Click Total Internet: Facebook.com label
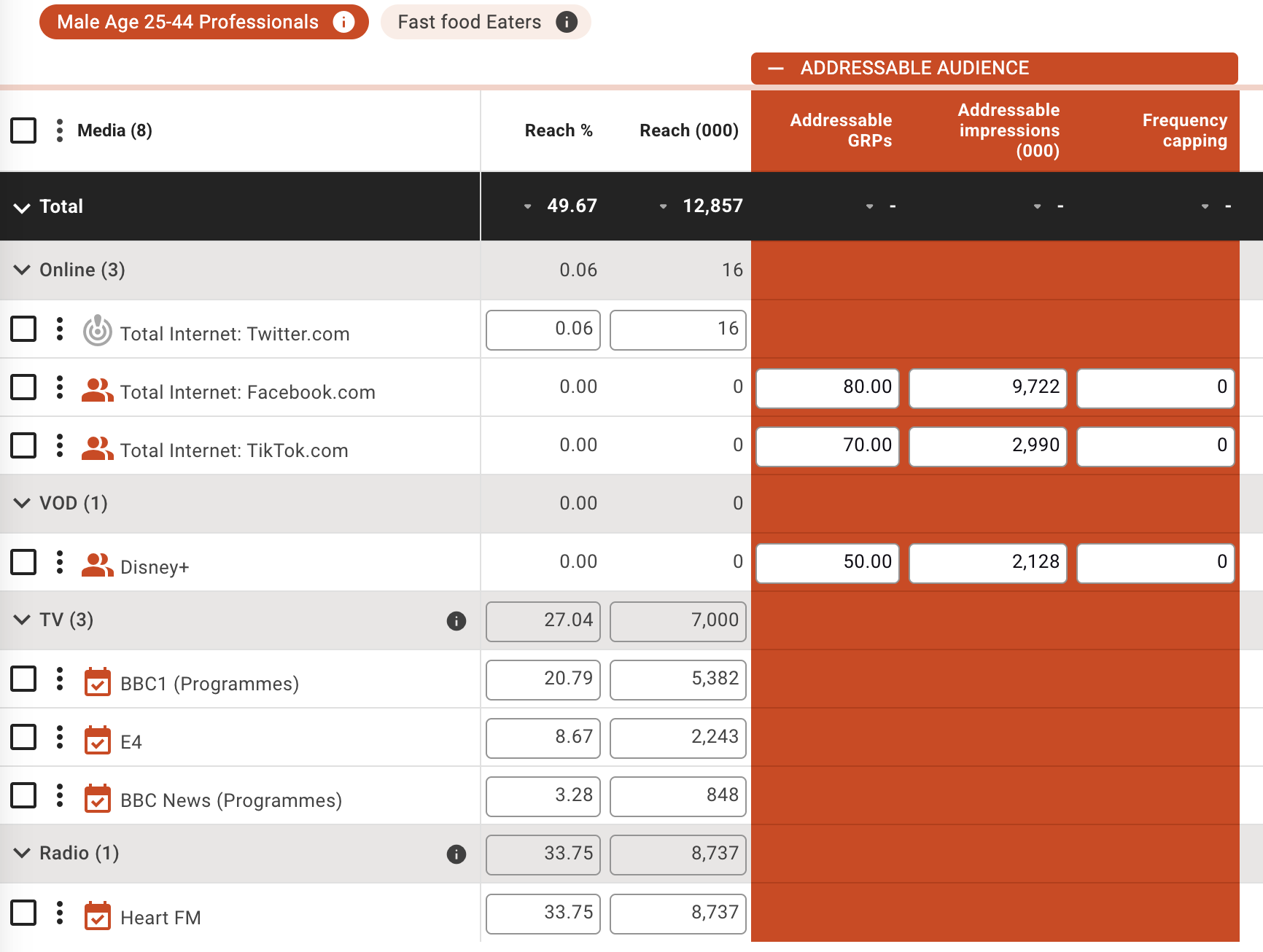This screenshot has height=952, width=1263. (x=248, y=392)
